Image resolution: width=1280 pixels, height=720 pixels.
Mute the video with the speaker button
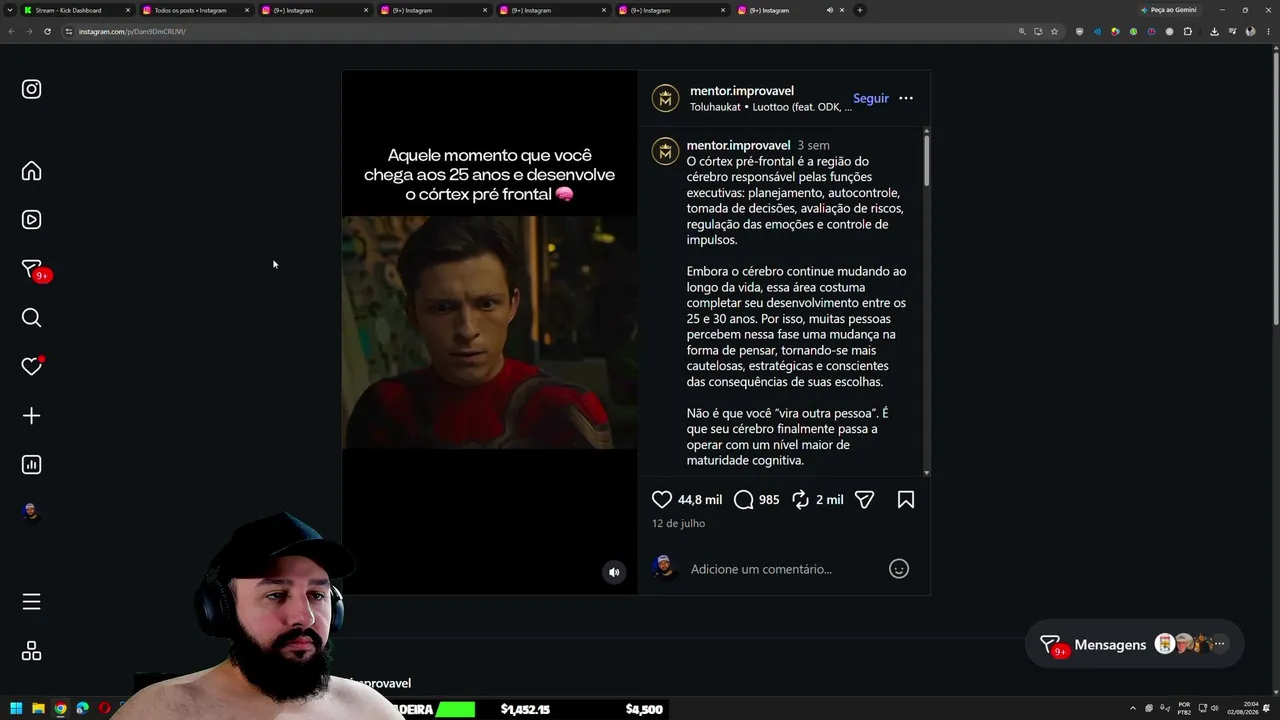pyautogui.click(x=614, y=572)
